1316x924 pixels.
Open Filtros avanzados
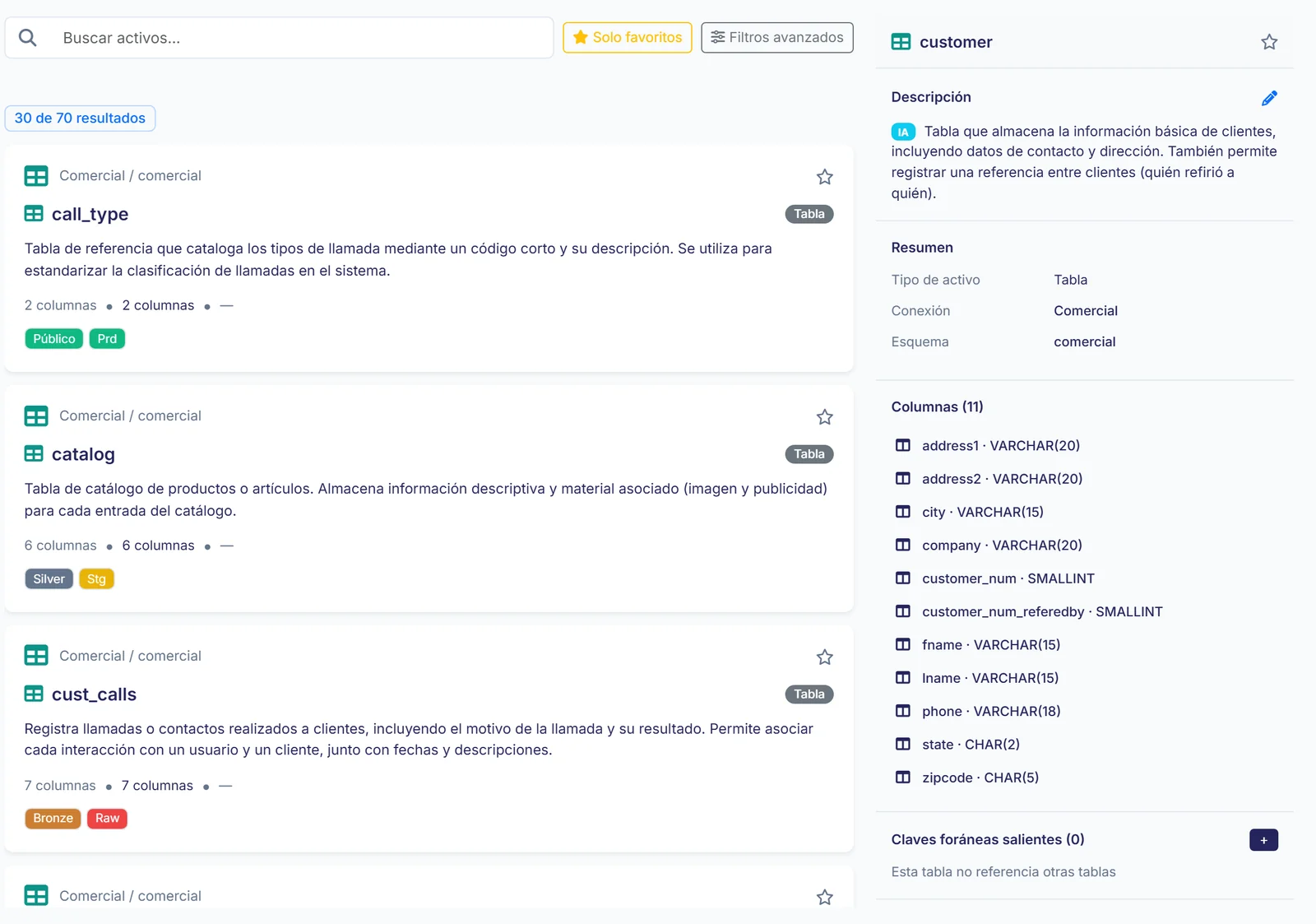pyautogui.click(x=777, y=38)
